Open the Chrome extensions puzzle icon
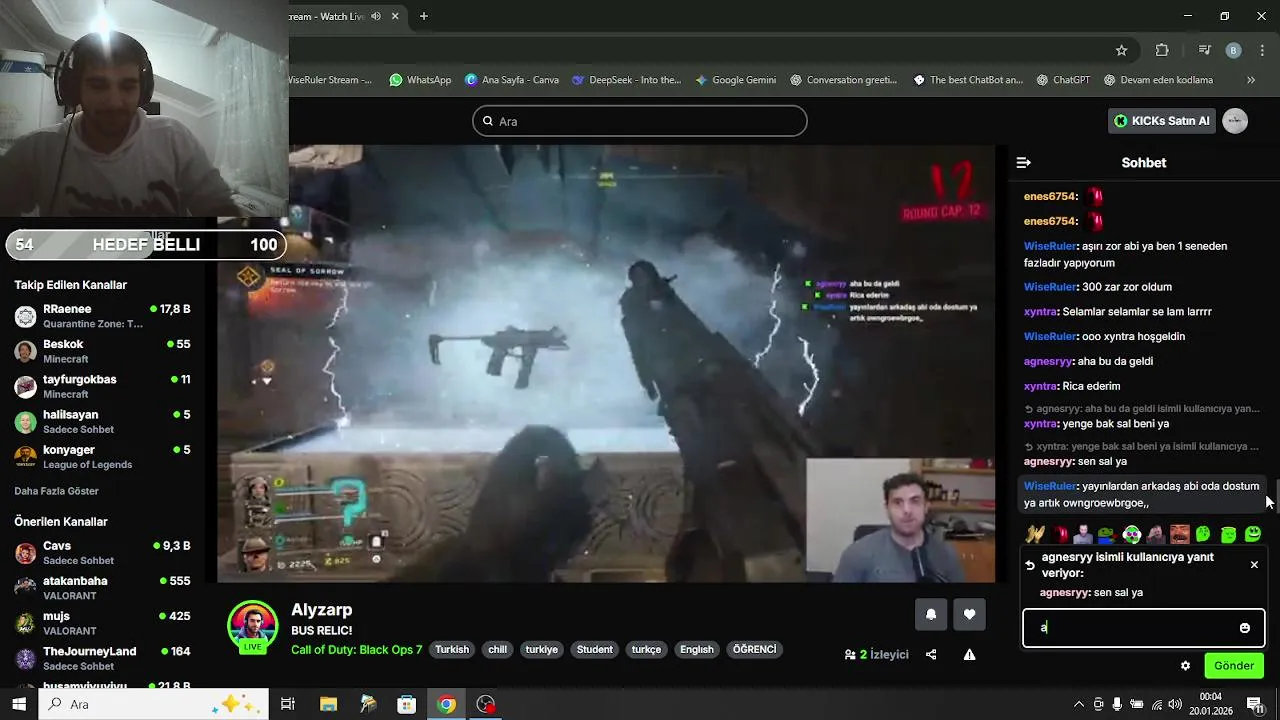This screenshot has width=1280, height=720. (1162, 50)
